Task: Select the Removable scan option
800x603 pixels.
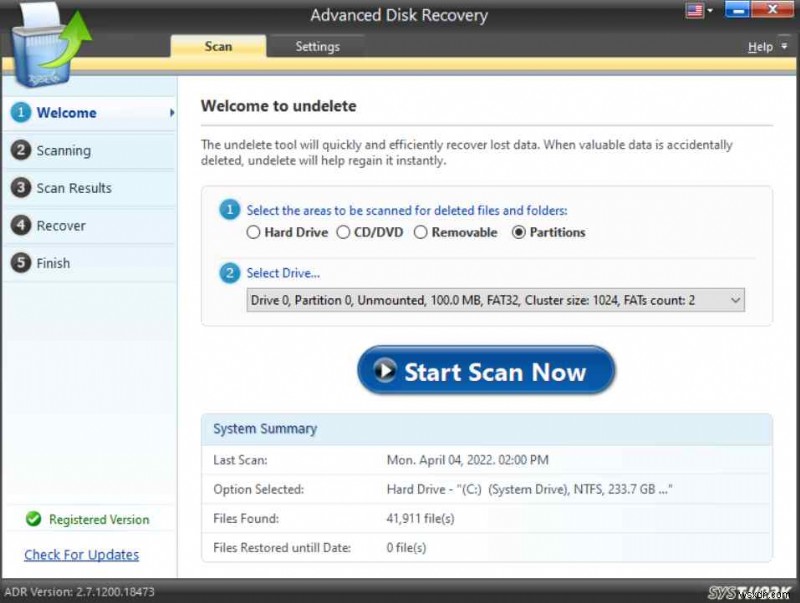Action: click(x=421, y=232)
